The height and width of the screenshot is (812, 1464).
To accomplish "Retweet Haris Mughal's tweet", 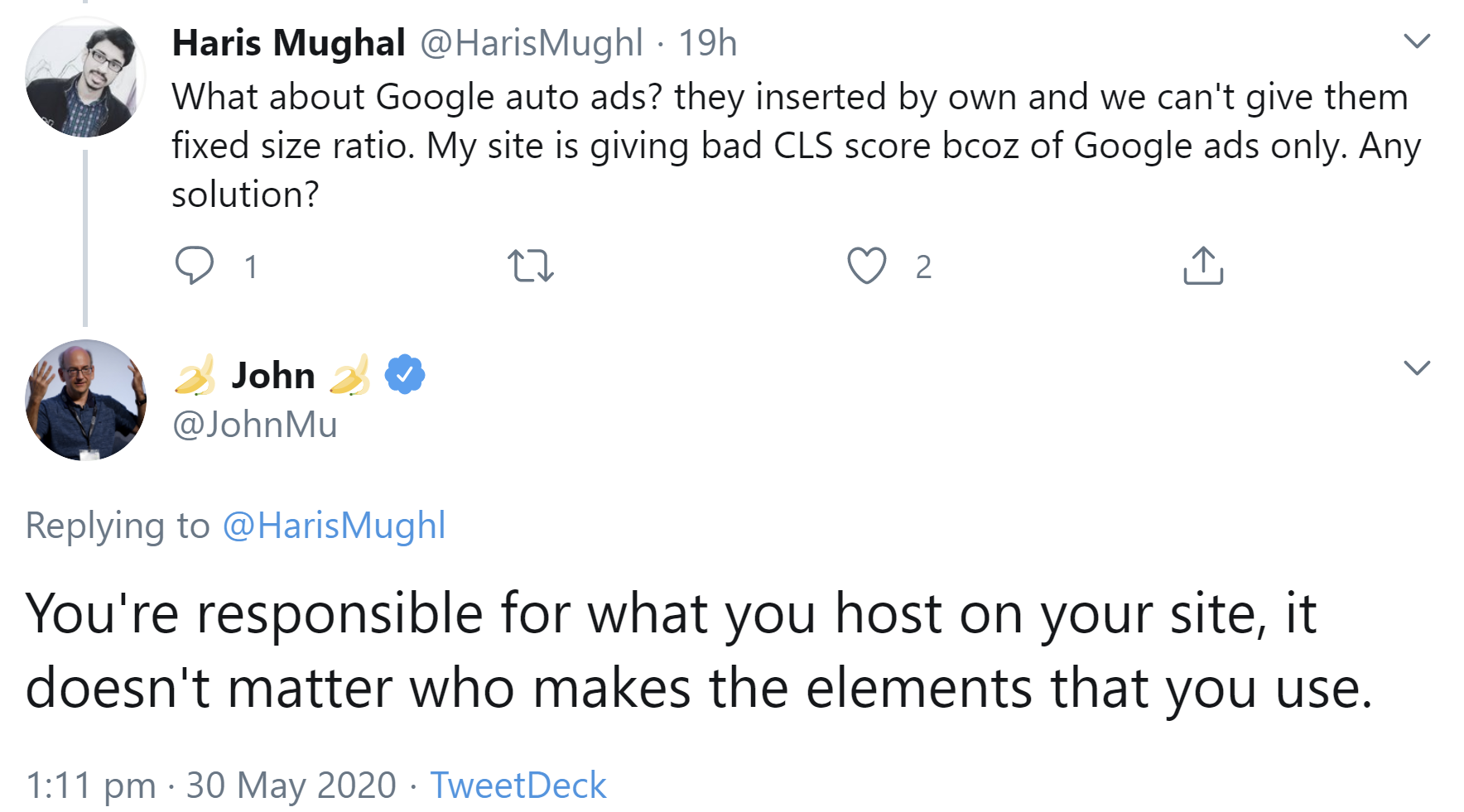I will [530, 266].
